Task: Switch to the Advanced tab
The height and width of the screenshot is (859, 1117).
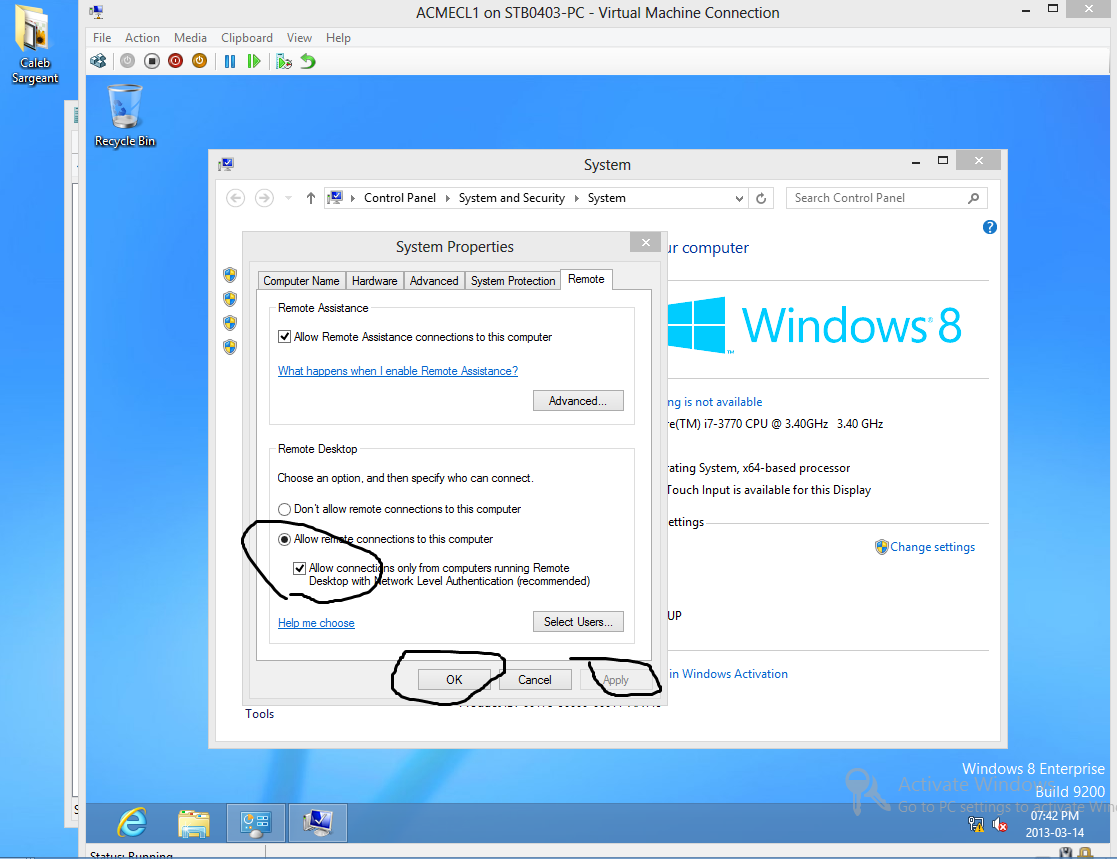Action: pos(434,281)
